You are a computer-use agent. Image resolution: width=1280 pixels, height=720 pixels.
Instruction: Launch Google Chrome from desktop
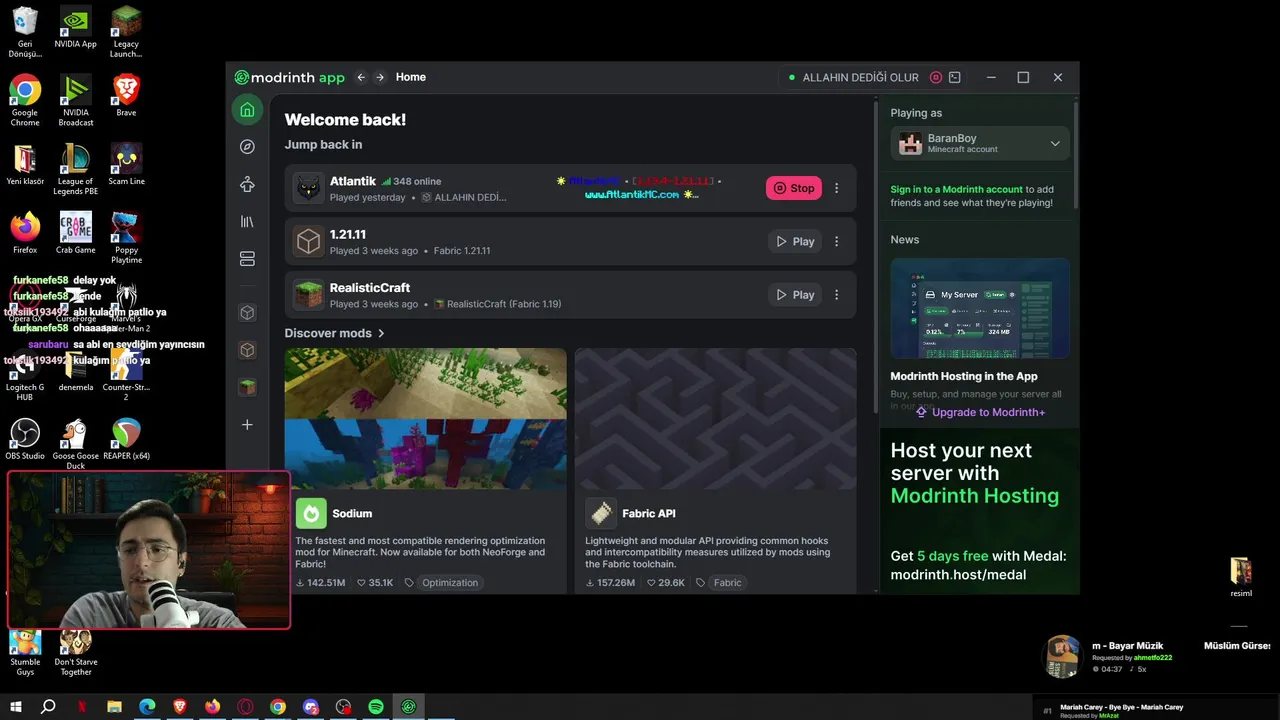tap(25, 100)
